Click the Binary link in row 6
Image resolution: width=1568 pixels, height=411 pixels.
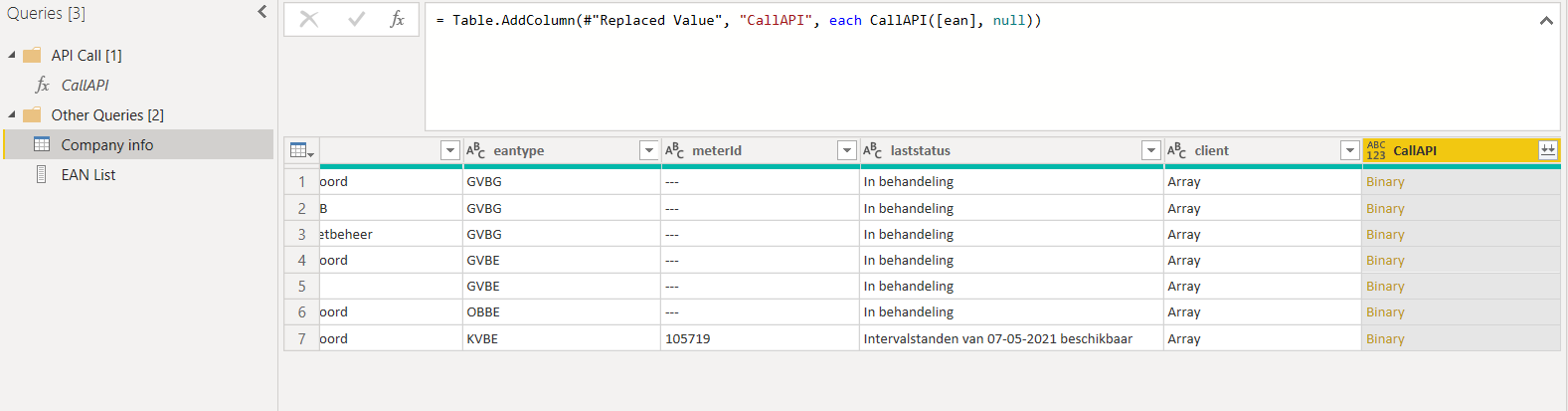point(1385,312)
